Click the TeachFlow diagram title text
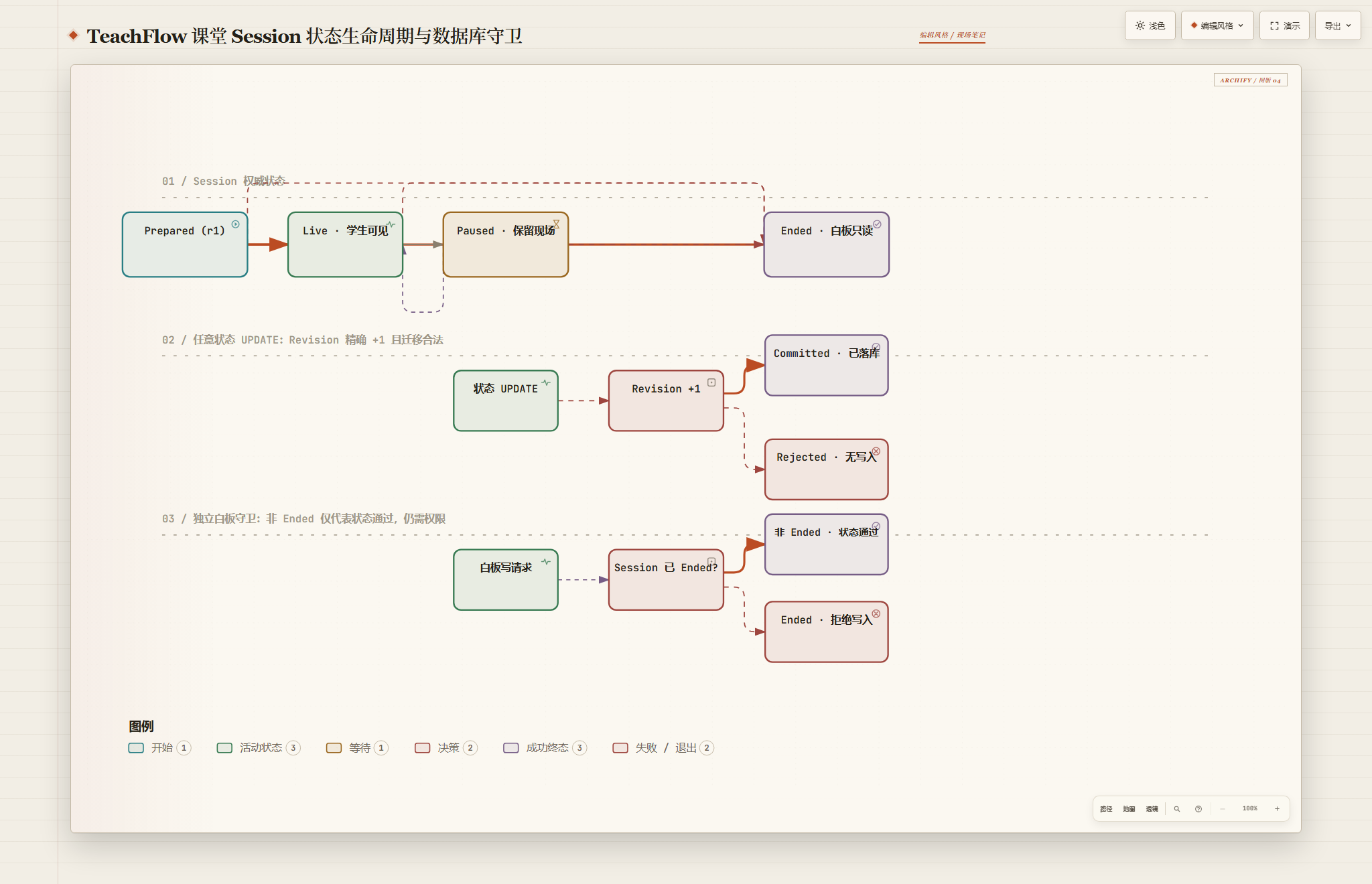 click(305, 36)
